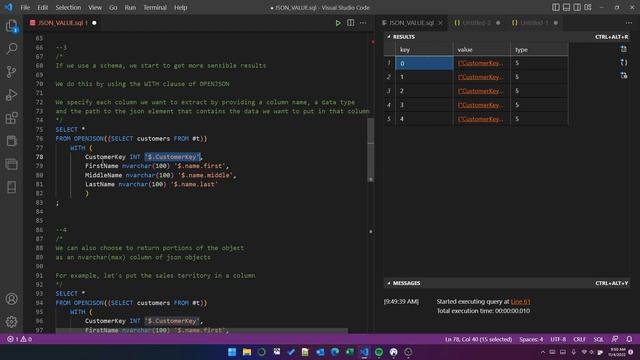Open the File menu
Viewport: 640px width, 360px height.
click(x=25, y=7)
